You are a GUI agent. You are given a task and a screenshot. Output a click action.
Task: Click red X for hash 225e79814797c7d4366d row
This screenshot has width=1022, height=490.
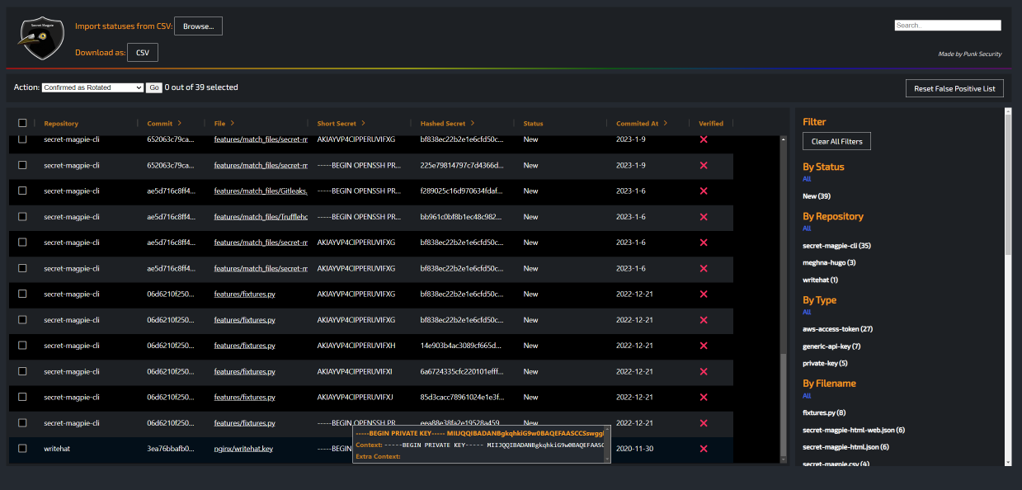click(x=703, y=166)
